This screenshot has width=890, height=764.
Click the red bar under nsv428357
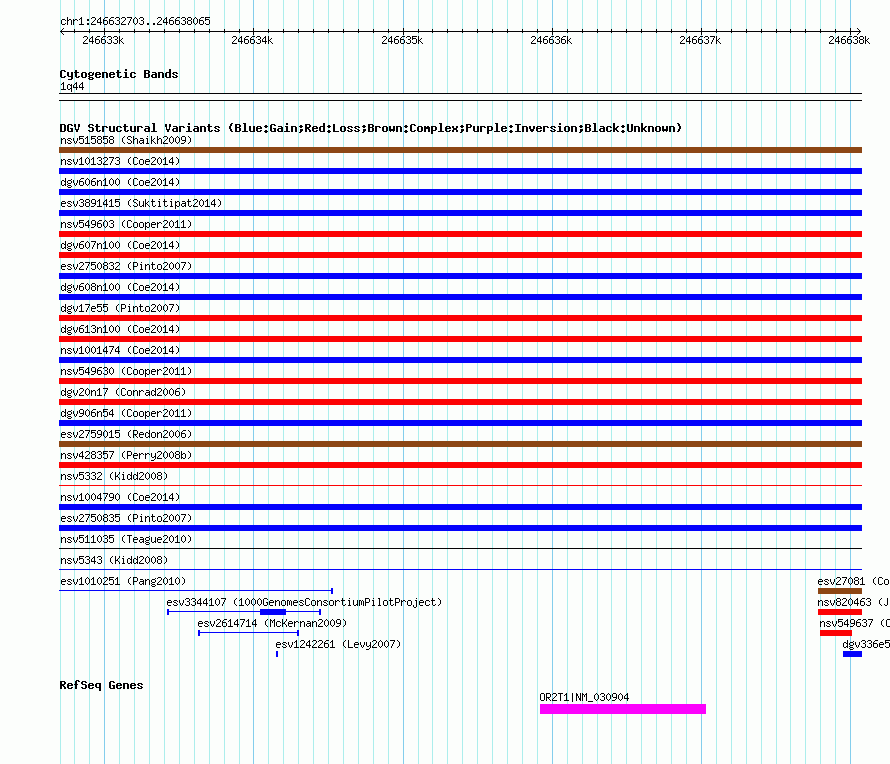[x=460, y=465]
